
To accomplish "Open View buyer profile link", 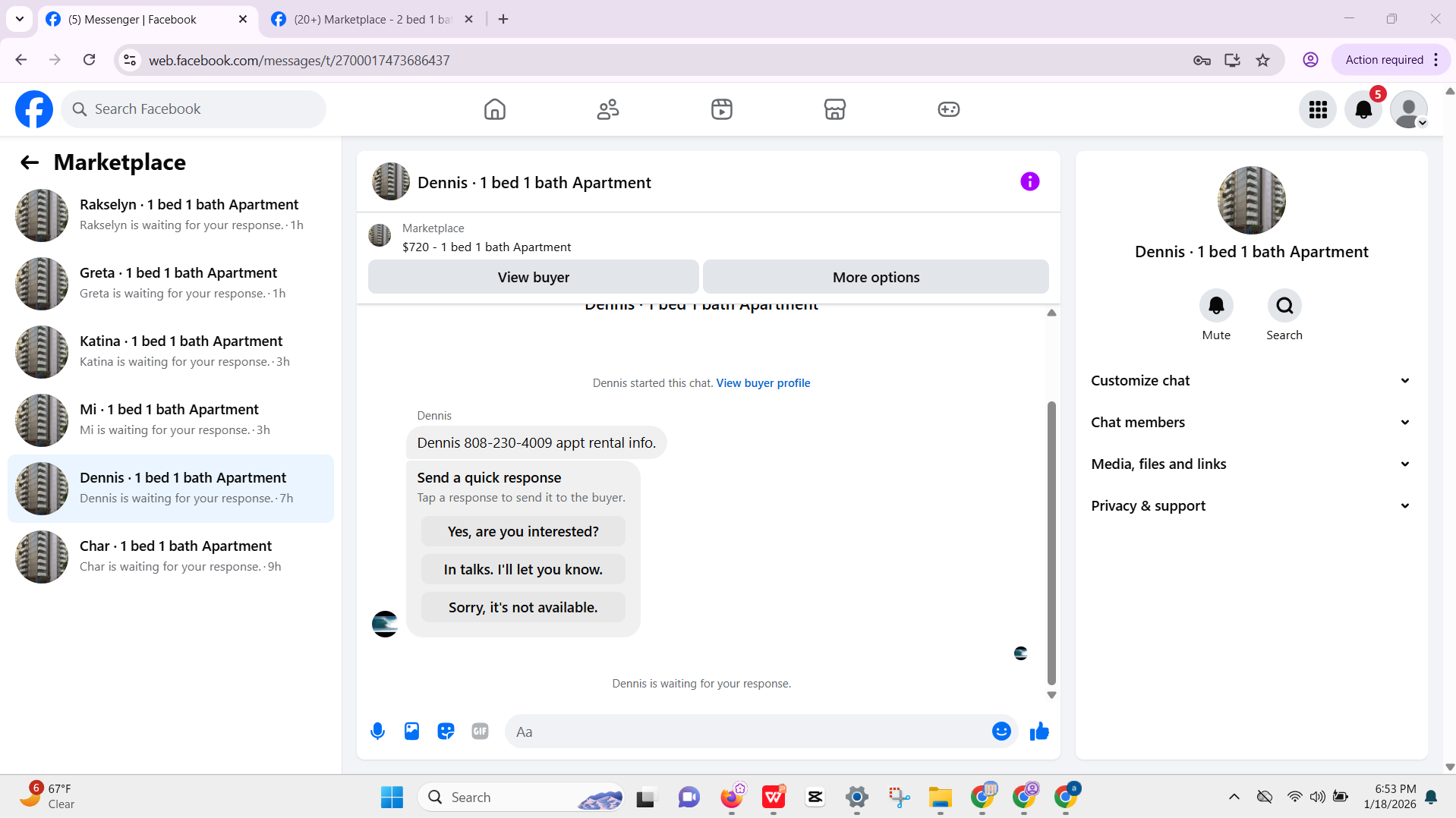I will pos(763,383).
